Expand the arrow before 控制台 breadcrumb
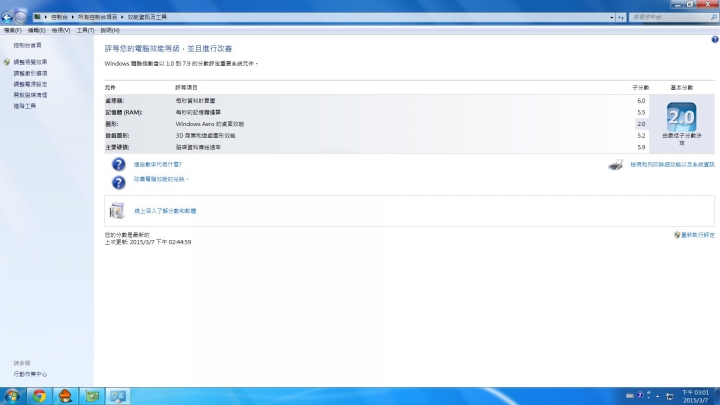The width and height of the screenshot is (720, 405). [46, 17]
